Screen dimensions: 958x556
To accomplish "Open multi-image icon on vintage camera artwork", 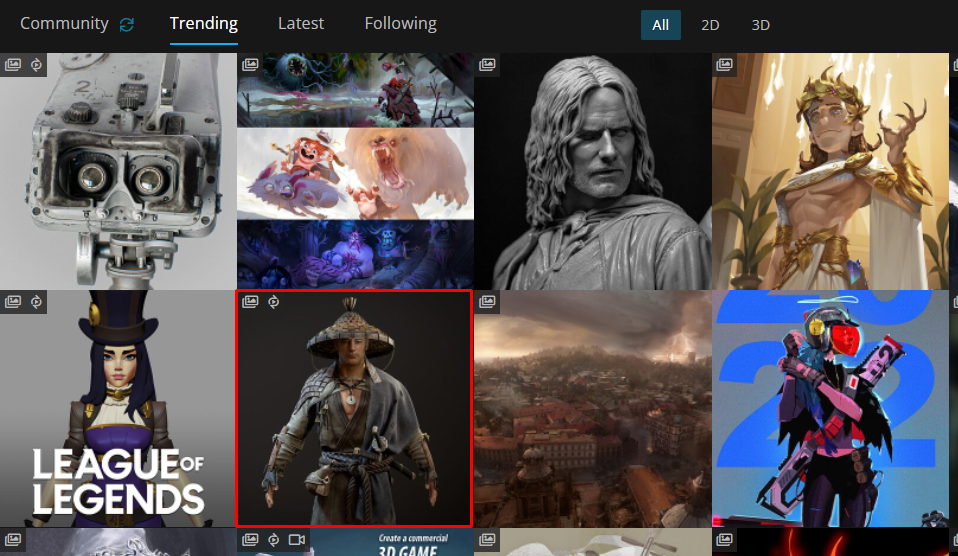I will [x=13, y=64].
